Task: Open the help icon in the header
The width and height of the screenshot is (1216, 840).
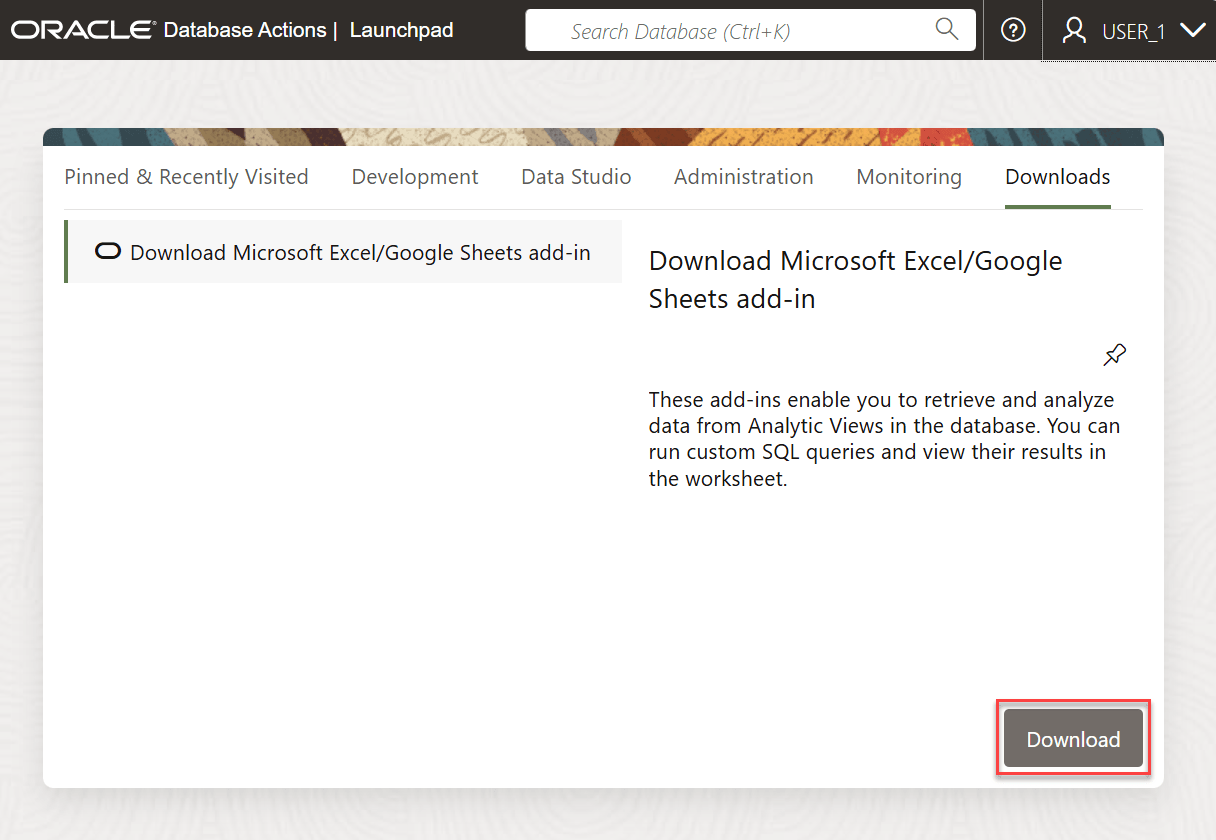Action: coord(1013,30)
